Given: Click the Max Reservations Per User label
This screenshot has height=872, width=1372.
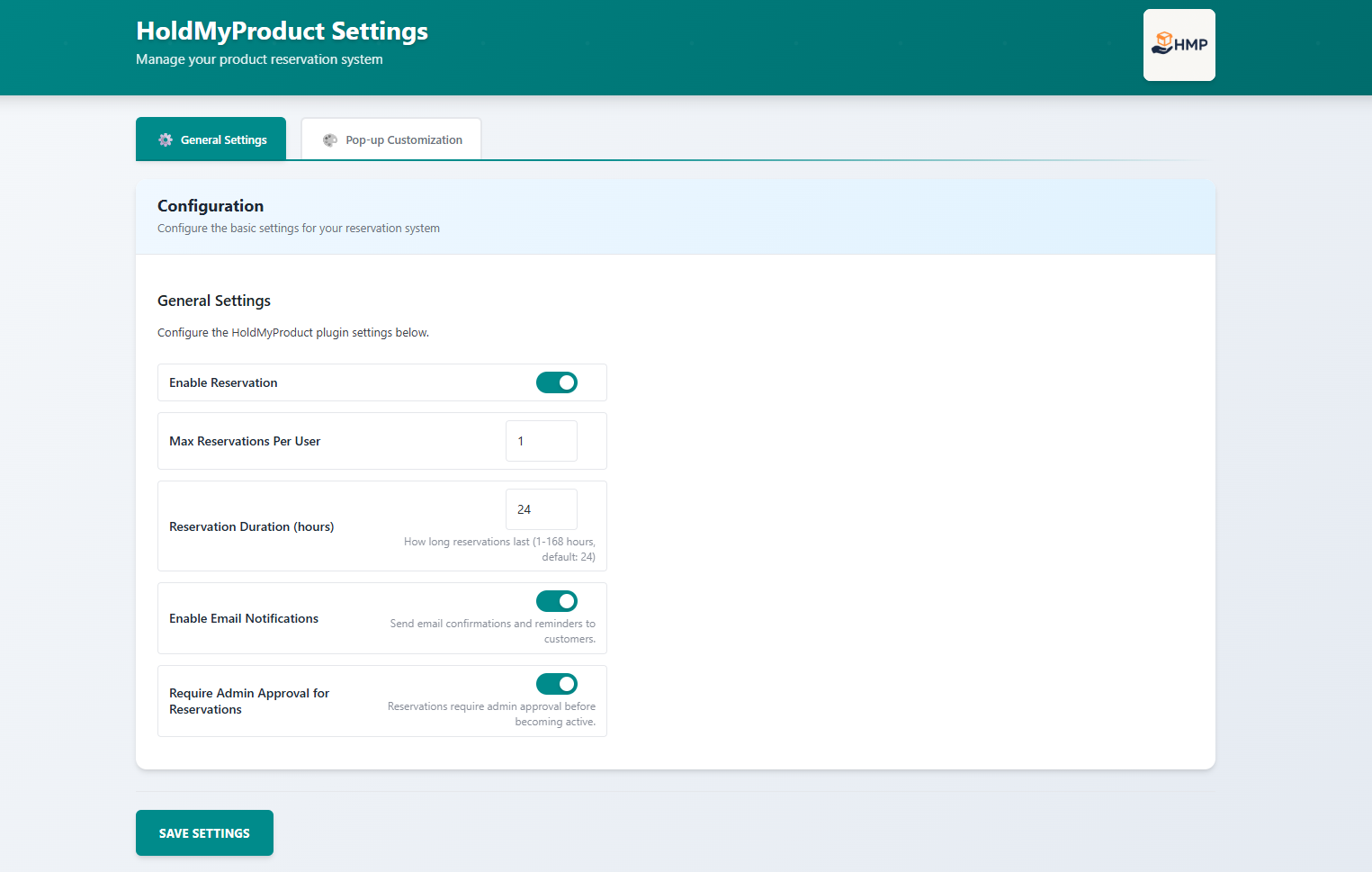Looking at the screenshot, I should 245,441.
